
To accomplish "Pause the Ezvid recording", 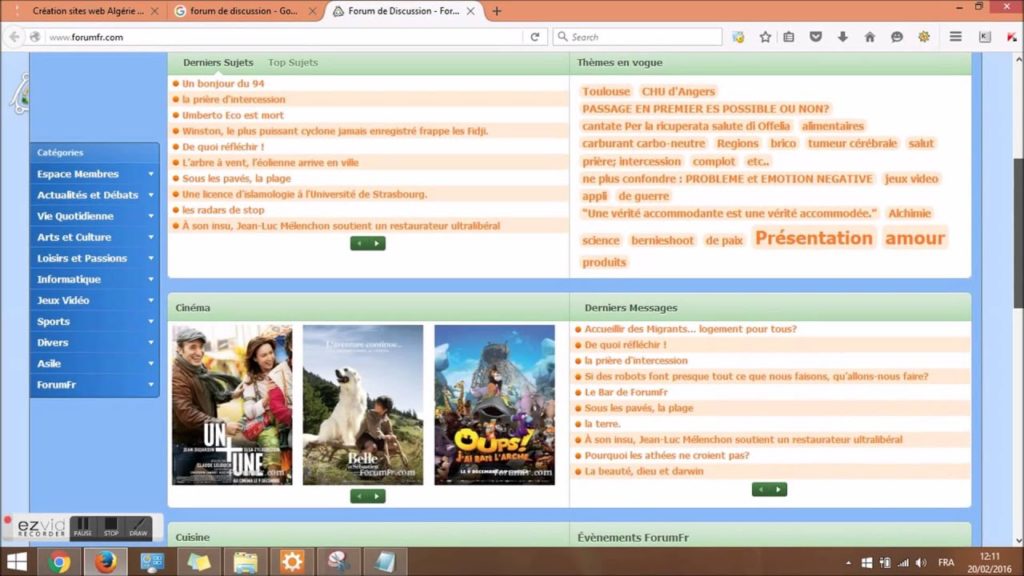I will [x=82, y=527].
